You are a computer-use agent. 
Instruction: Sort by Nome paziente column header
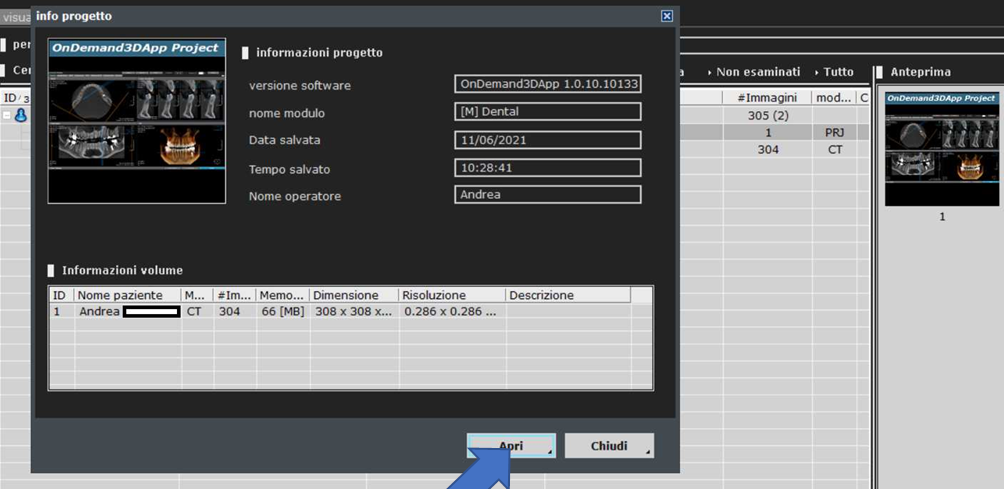coord(127,295)
